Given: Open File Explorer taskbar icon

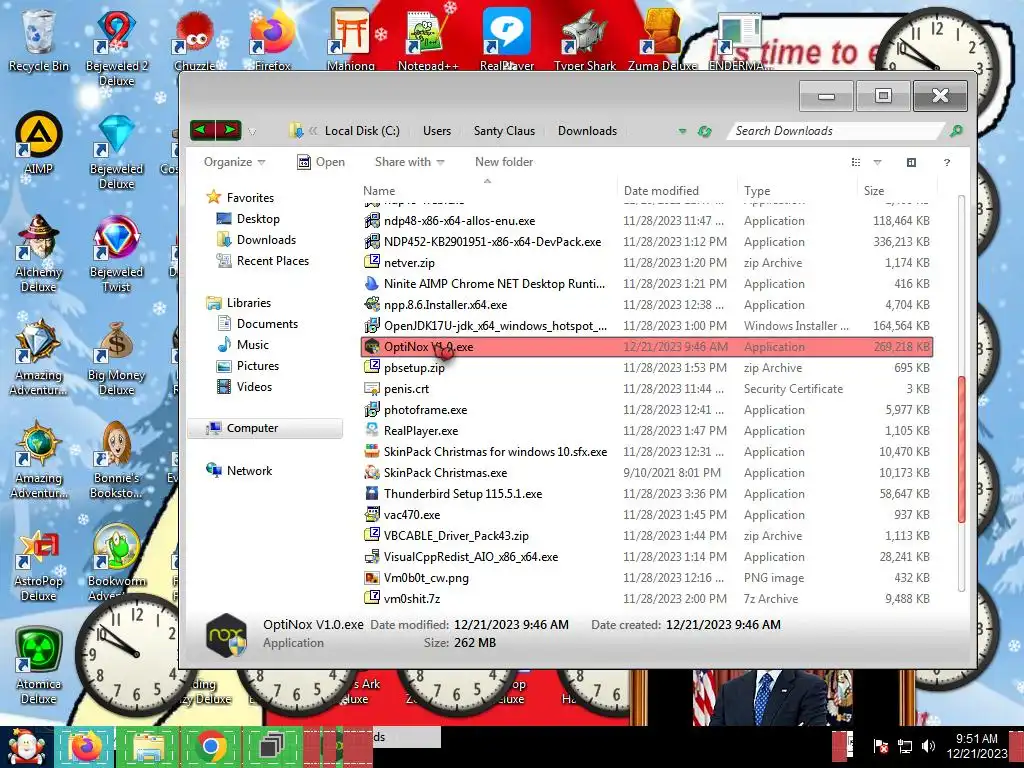Looking at the screenshot, I should (149, 747).
